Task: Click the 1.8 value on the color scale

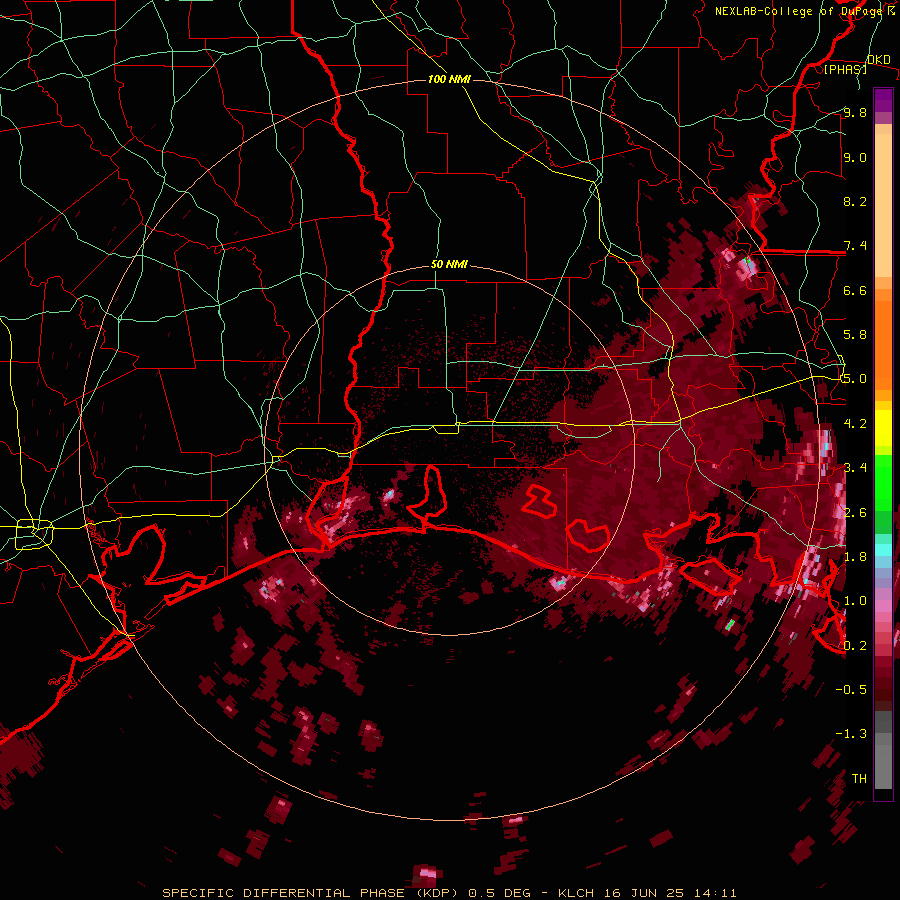Action: pos(855,557)
